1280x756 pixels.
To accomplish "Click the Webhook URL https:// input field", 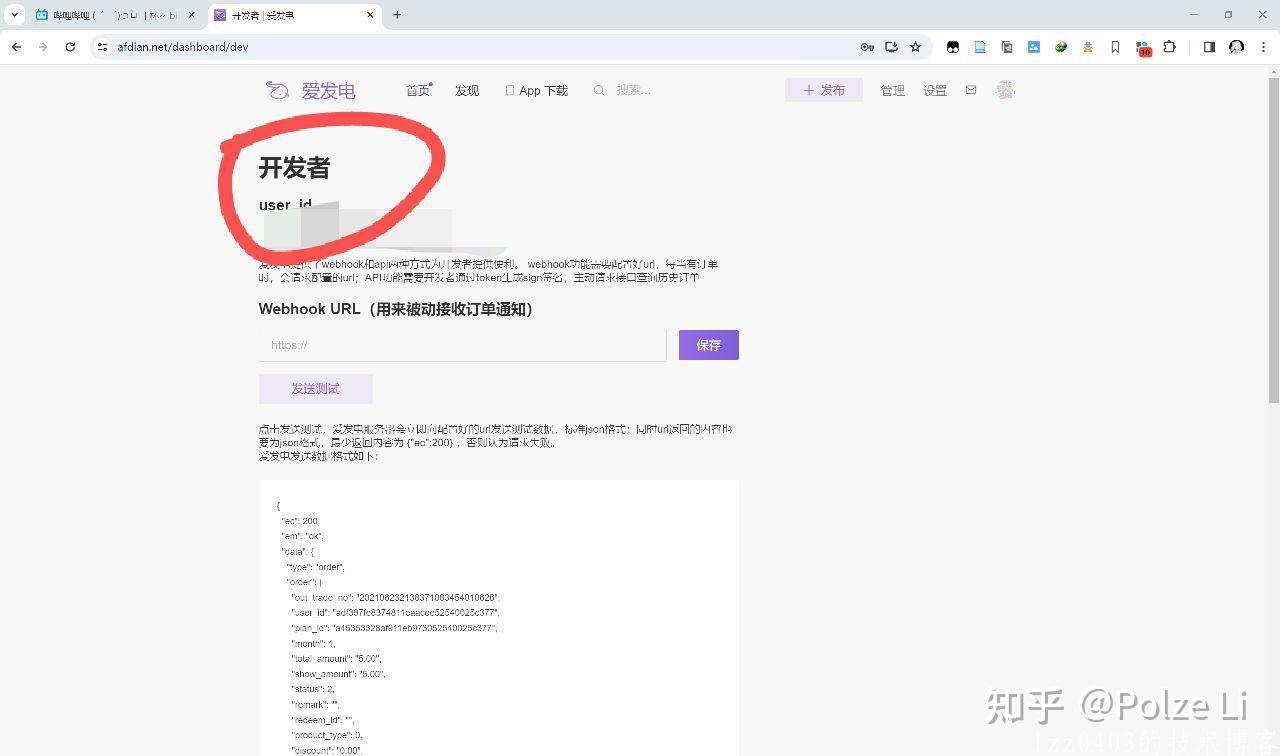I will [x=462, y=345].
